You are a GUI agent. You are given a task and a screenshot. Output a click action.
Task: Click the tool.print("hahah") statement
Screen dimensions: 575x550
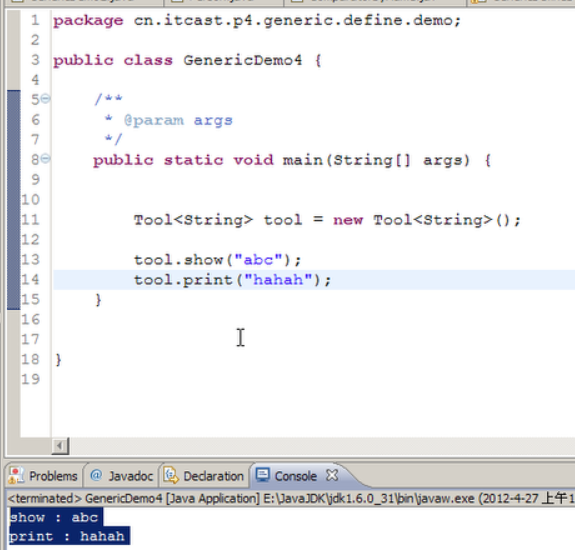[x=232, y=280]
